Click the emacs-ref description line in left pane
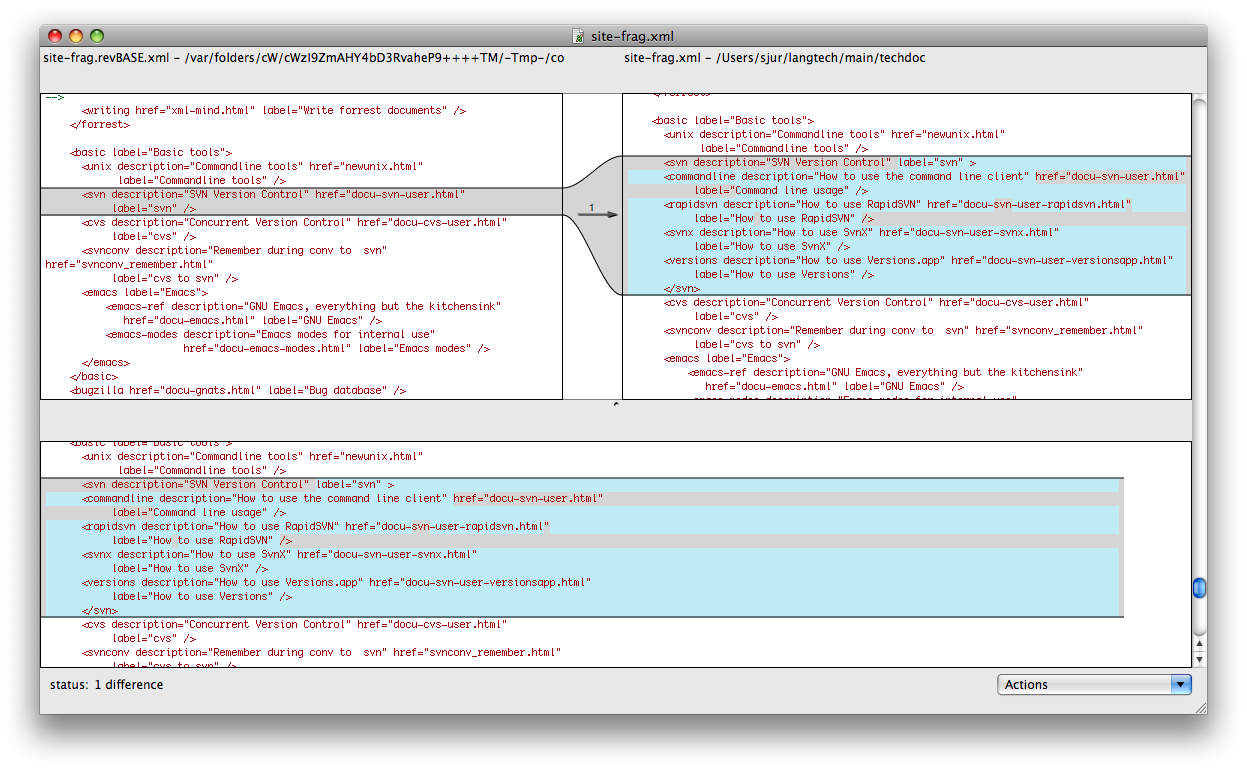This screenshot has height=769, width=1247. [x=304, y=306]
